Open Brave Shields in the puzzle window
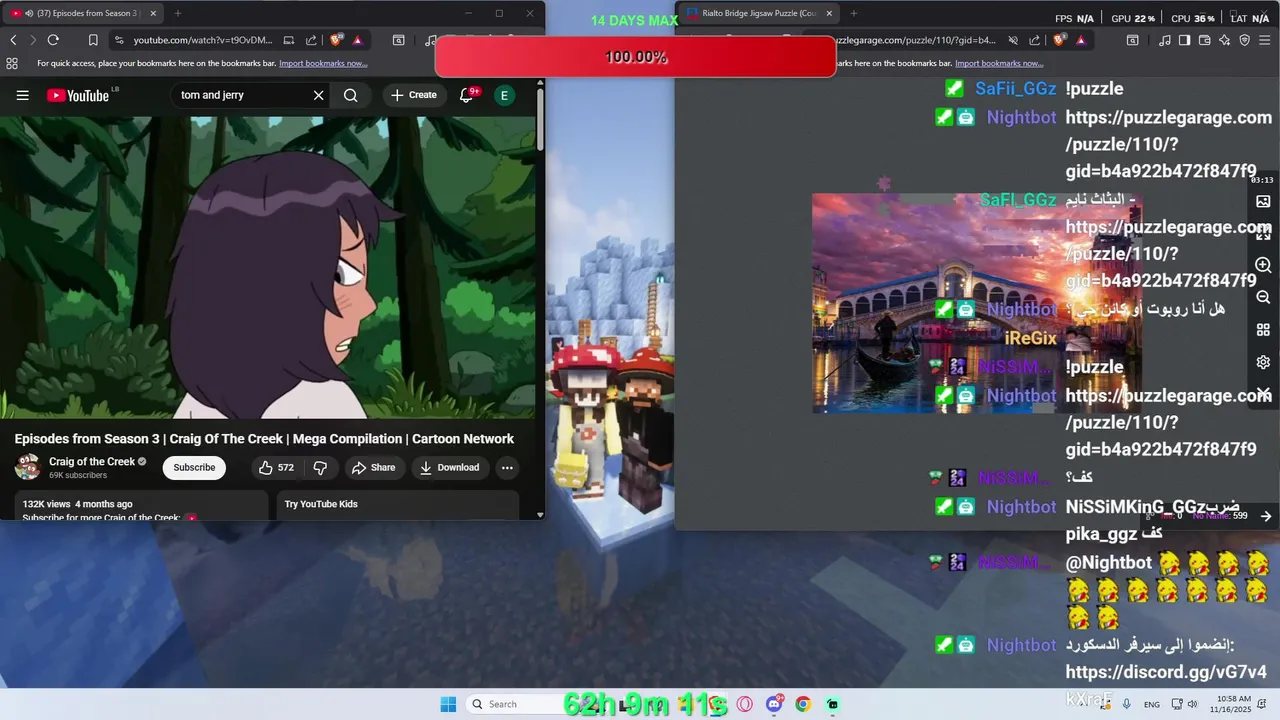 point(1060,40)
